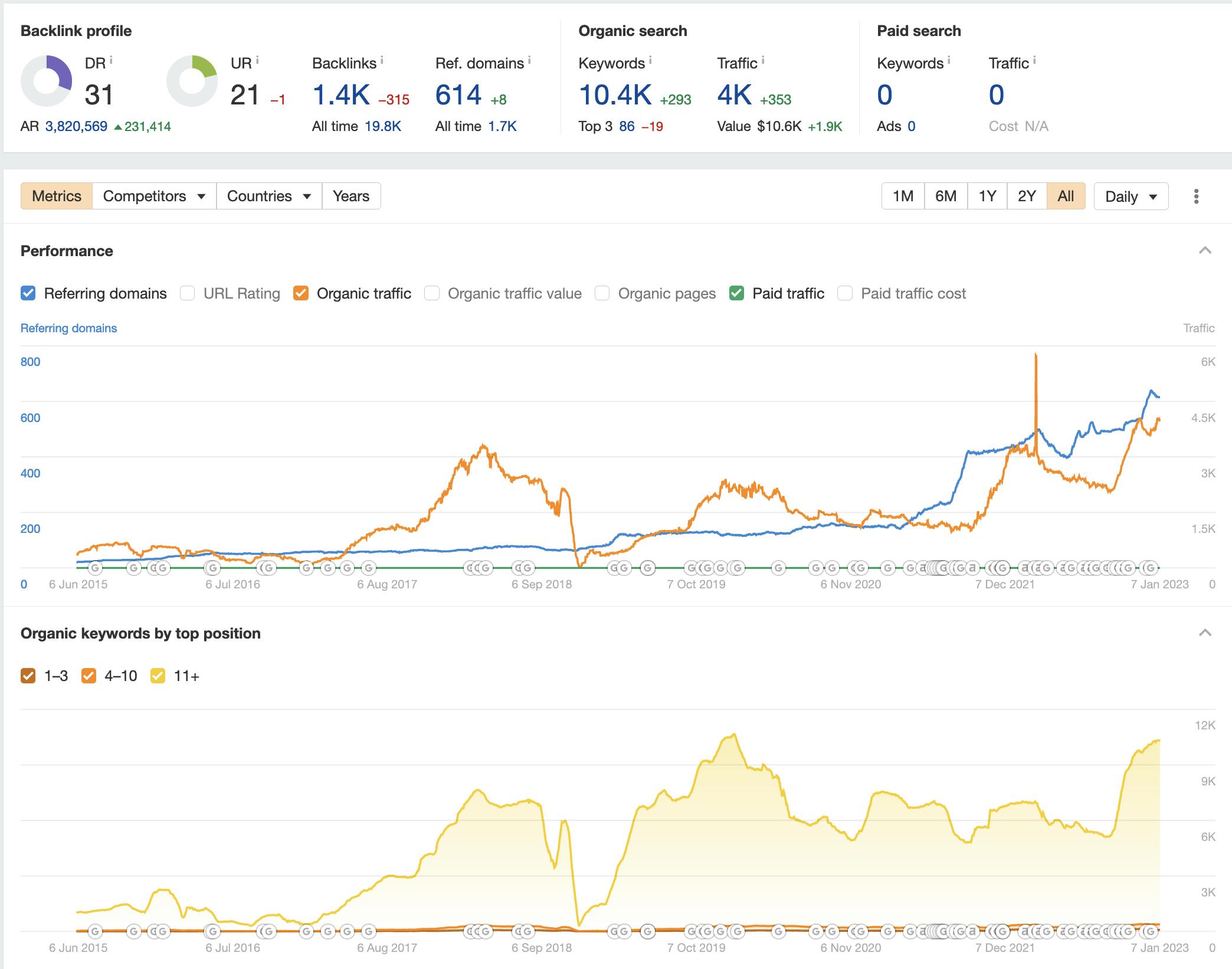The height and width of the screenshot is (969, 1232).
Task: Open the 1.4K backlinks link
Action: [x=341, y=95]
